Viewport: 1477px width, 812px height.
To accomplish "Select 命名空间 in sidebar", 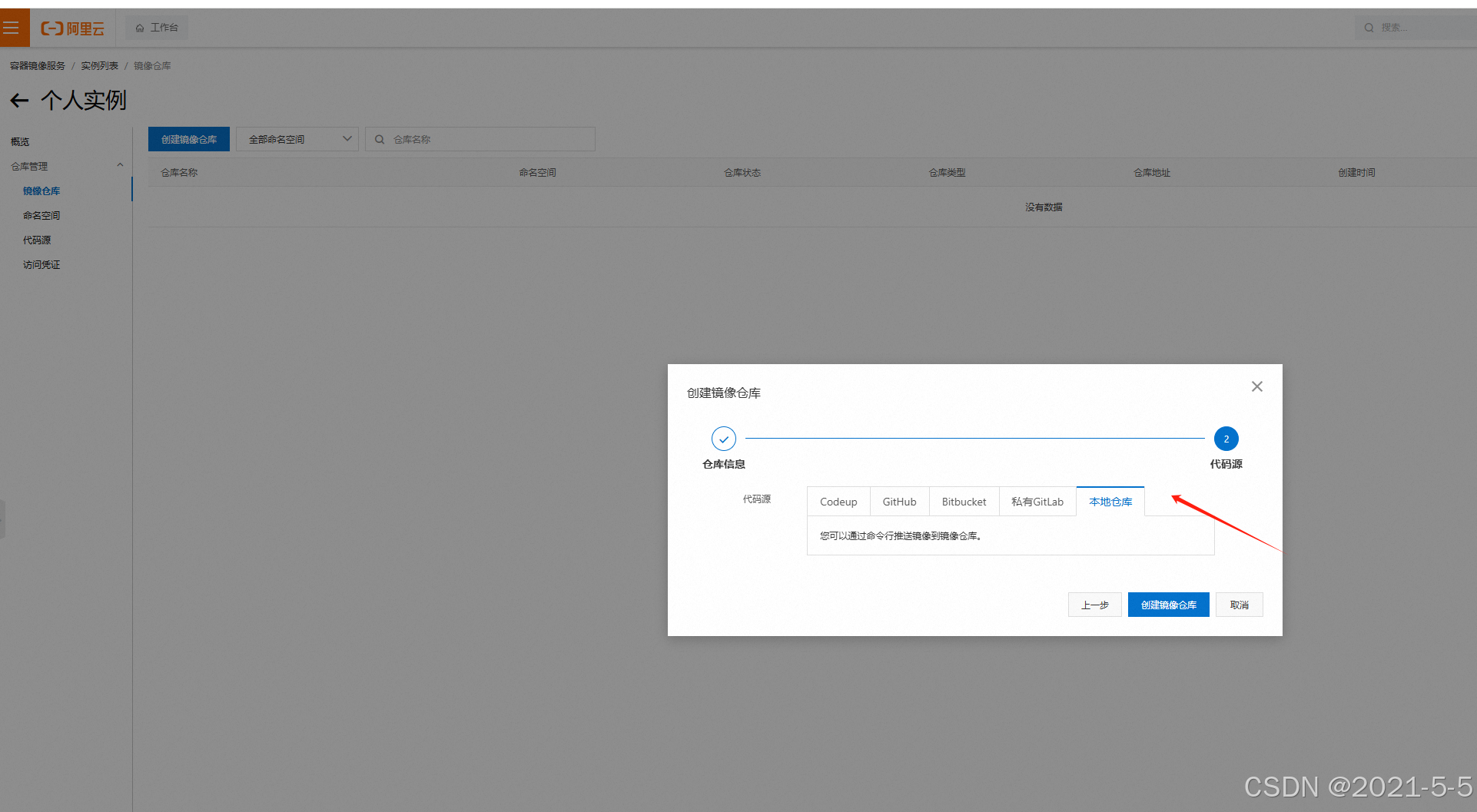I will pos(41,215).
